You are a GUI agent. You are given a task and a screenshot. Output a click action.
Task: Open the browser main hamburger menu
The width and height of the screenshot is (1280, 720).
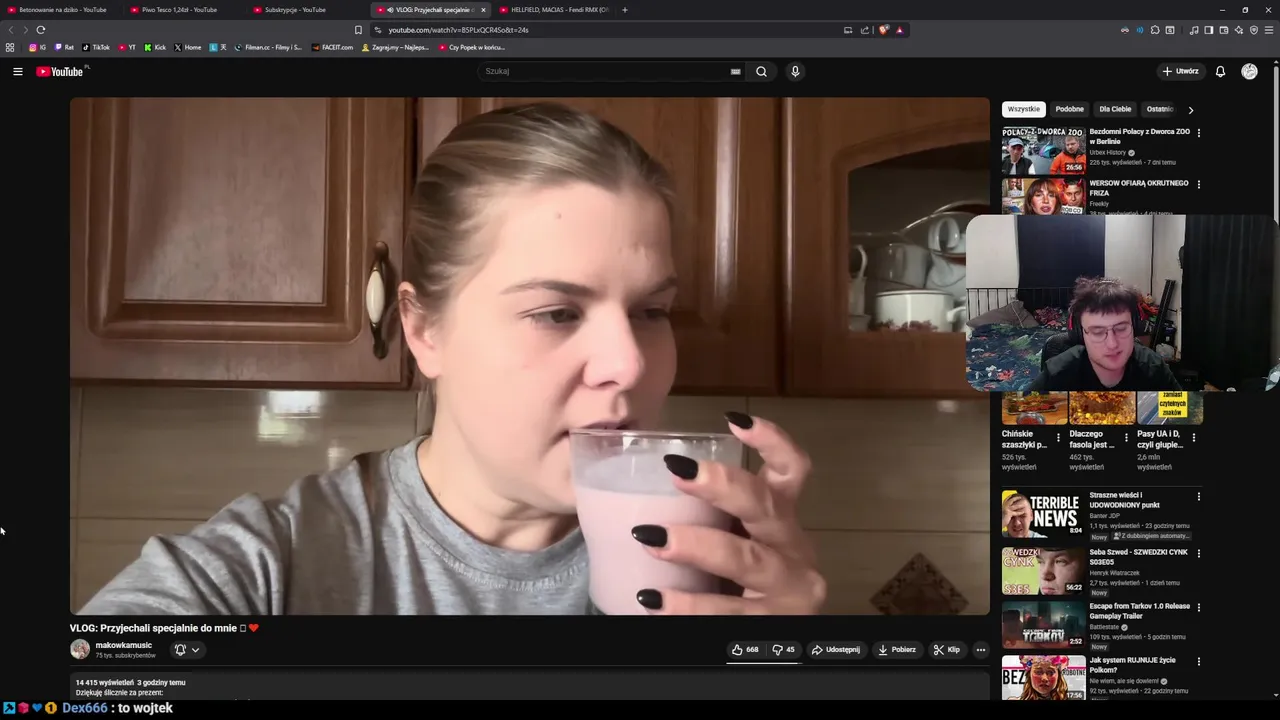1270,30
